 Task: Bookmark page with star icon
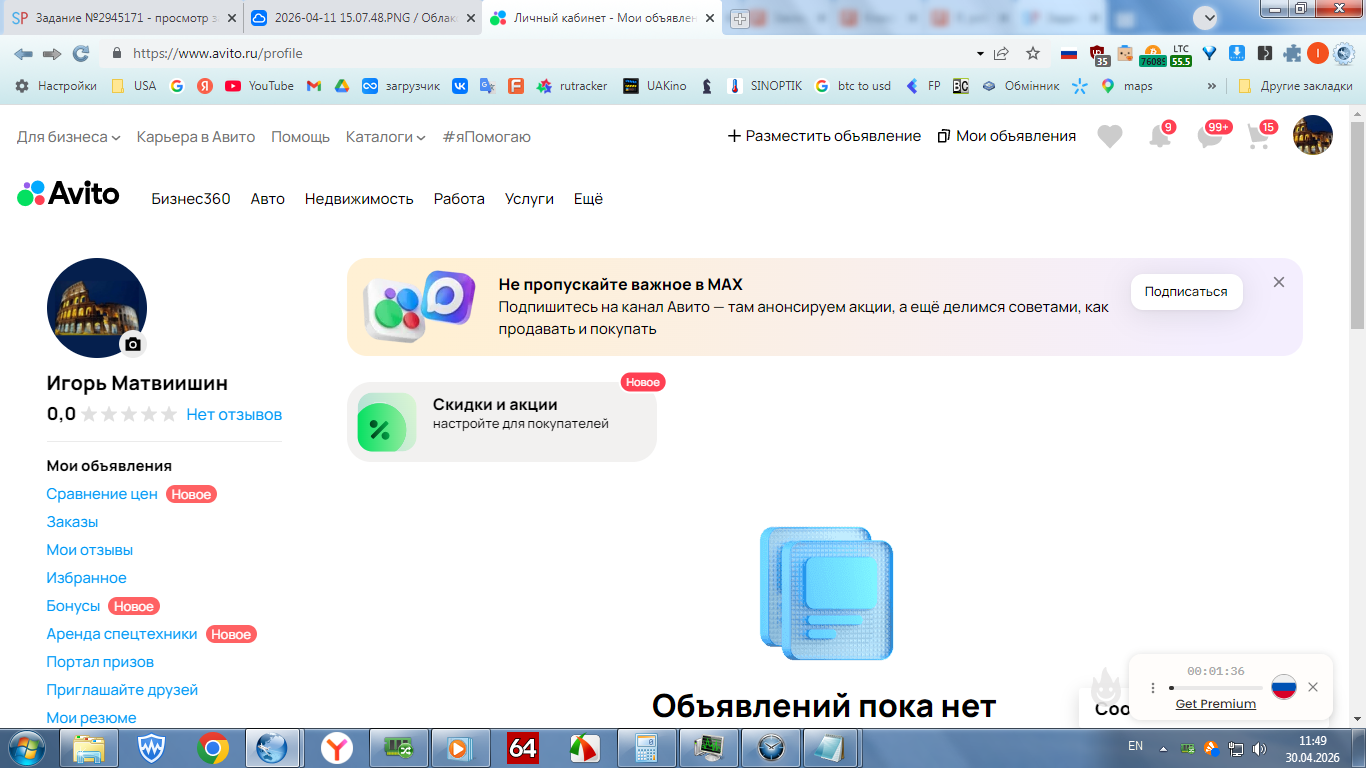point(1033,53)
